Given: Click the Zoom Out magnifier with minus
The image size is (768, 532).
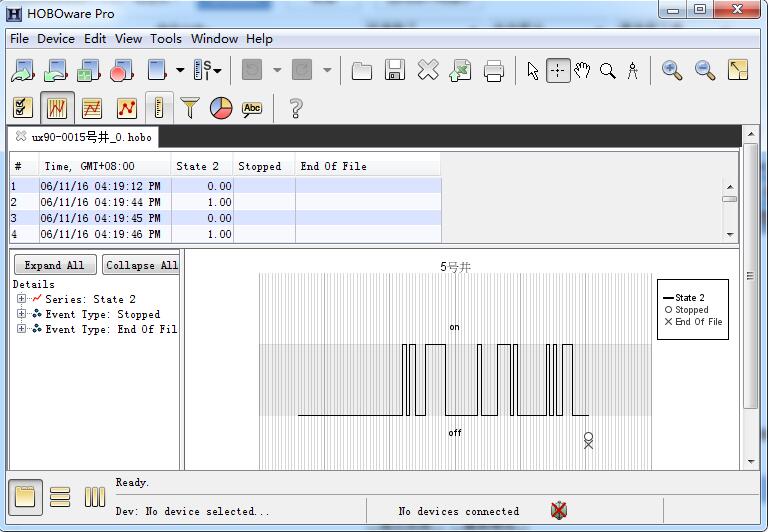Looking at the screenshot, I should pyautogui.click(x=705, y=70).
